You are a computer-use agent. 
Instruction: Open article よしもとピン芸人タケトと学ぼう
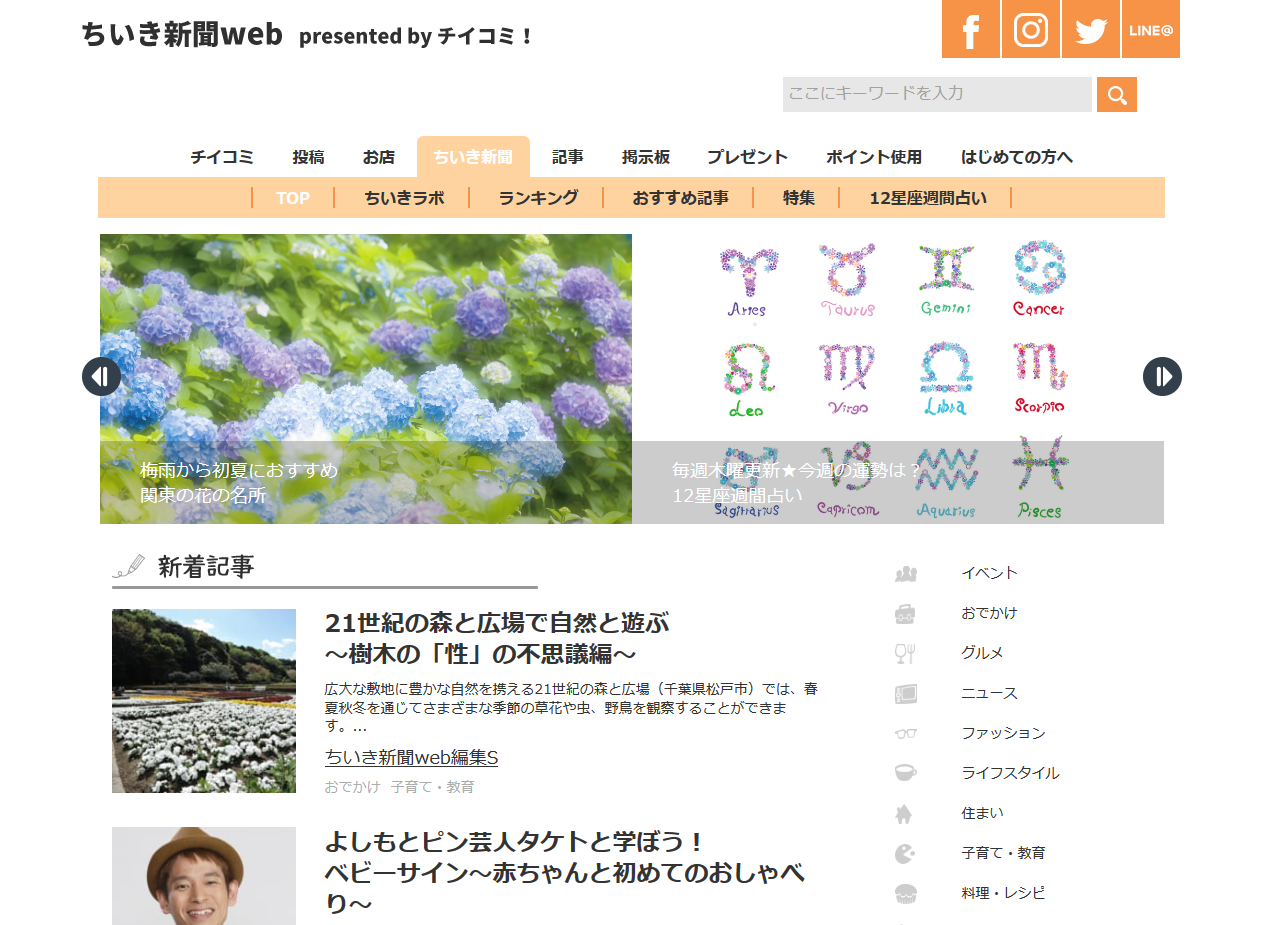(x=565, y=872)
